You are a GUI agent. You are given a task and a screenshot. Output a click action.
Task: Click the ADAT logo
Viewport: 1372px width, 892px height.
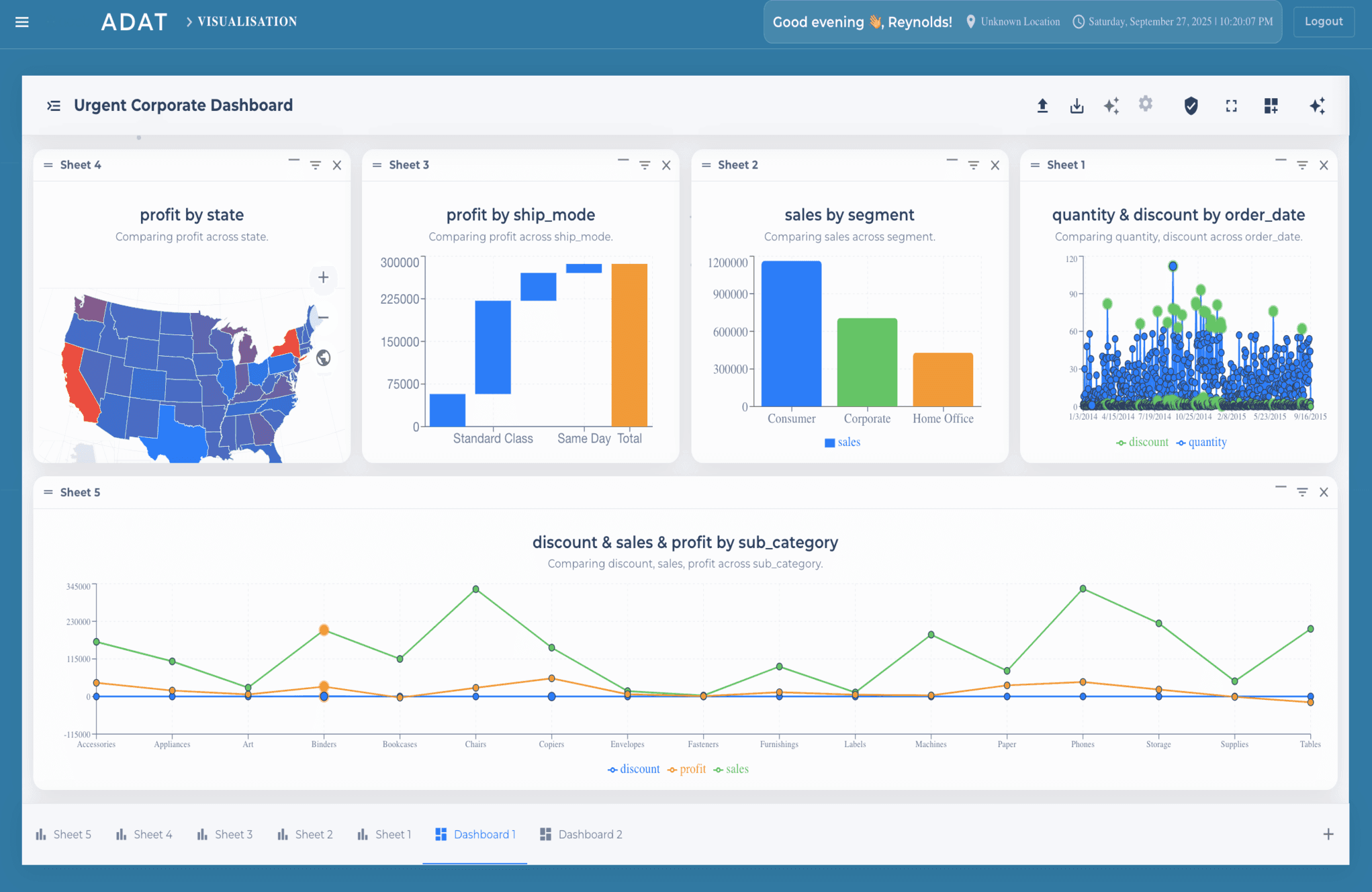pos(134,22)
